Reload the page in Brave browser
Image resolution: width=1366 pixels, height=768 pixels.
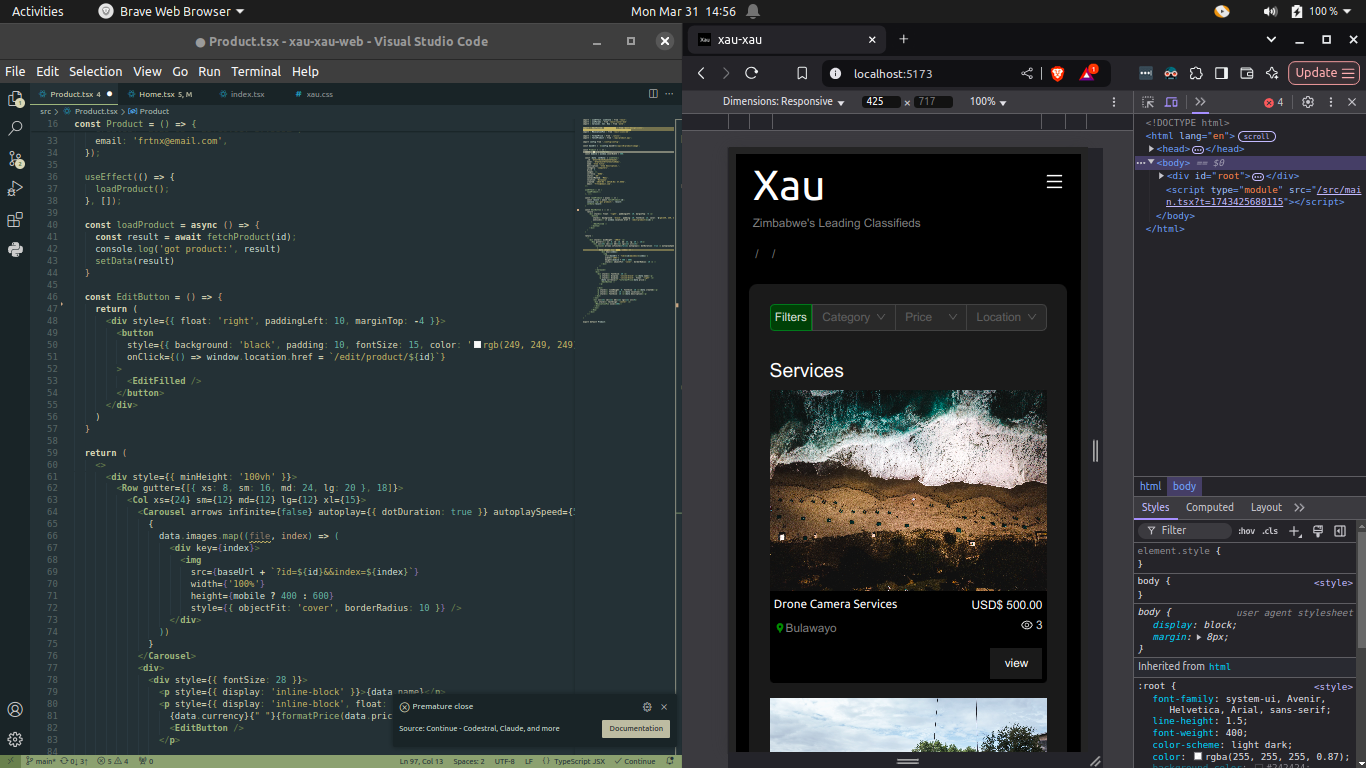coord(752,73)
